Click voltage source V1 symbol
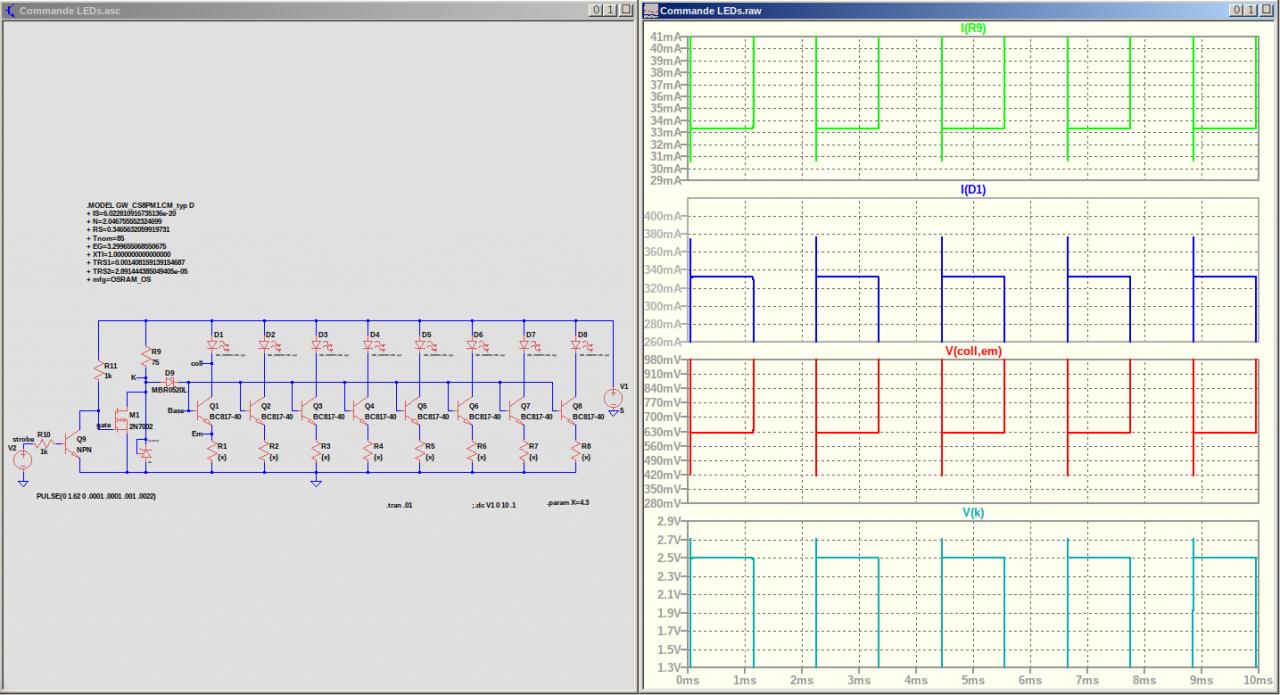The image size is (1280, 695). tap(613, 397)
